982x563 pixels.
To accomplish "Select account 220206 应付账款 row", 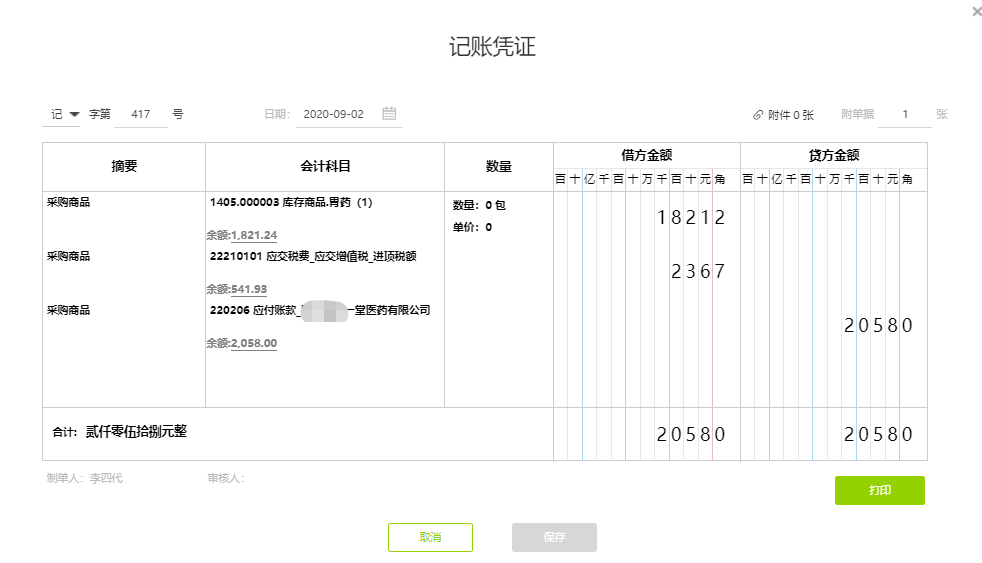I will coord(320,310).
